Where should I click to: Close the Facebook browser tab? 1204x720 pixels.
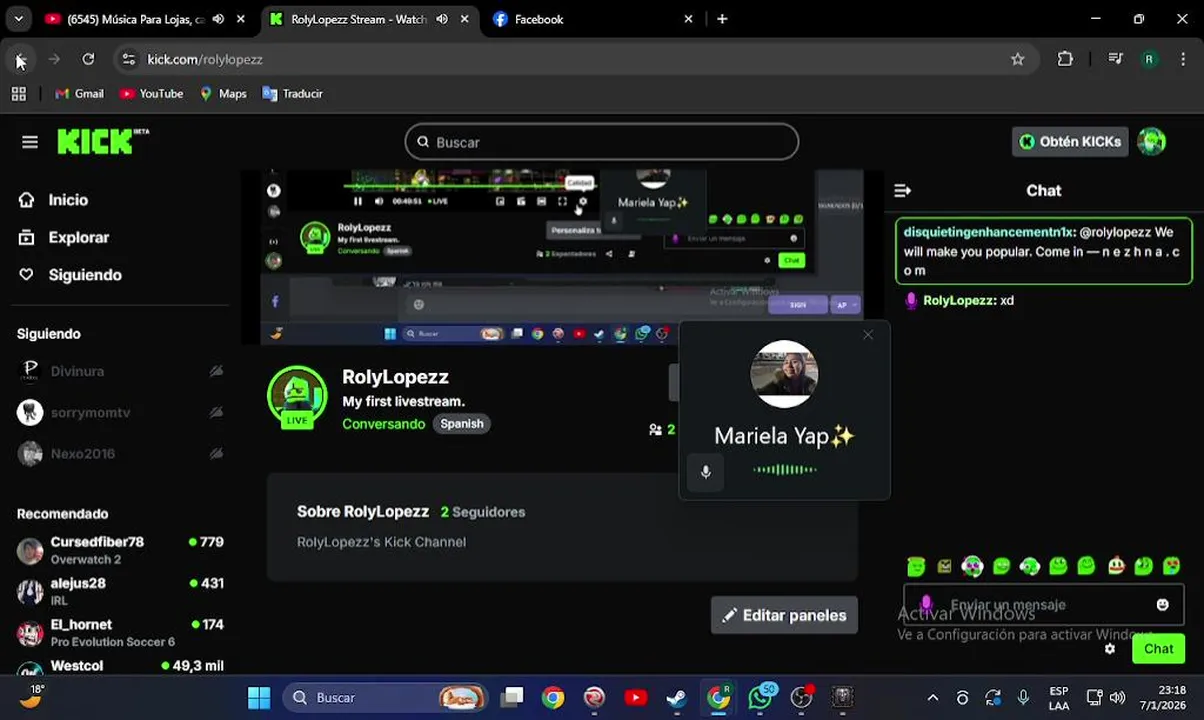(x=688, y=19)
